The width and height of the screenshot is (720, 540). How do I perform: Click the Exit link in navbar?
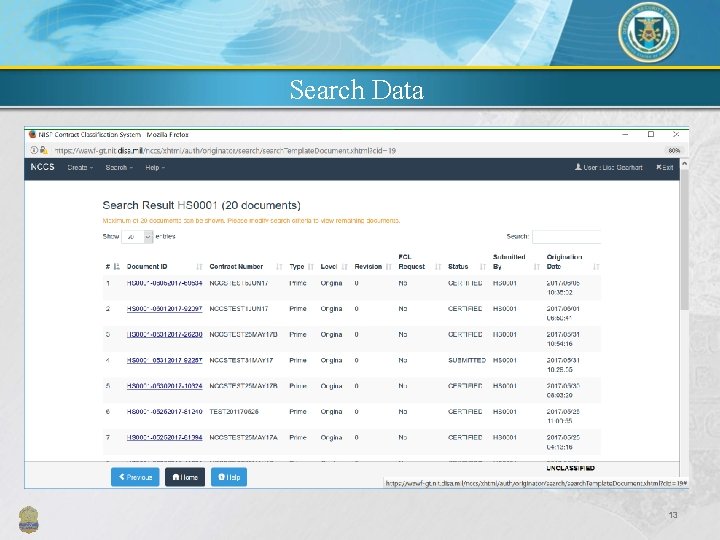click(x=664, y=168)
